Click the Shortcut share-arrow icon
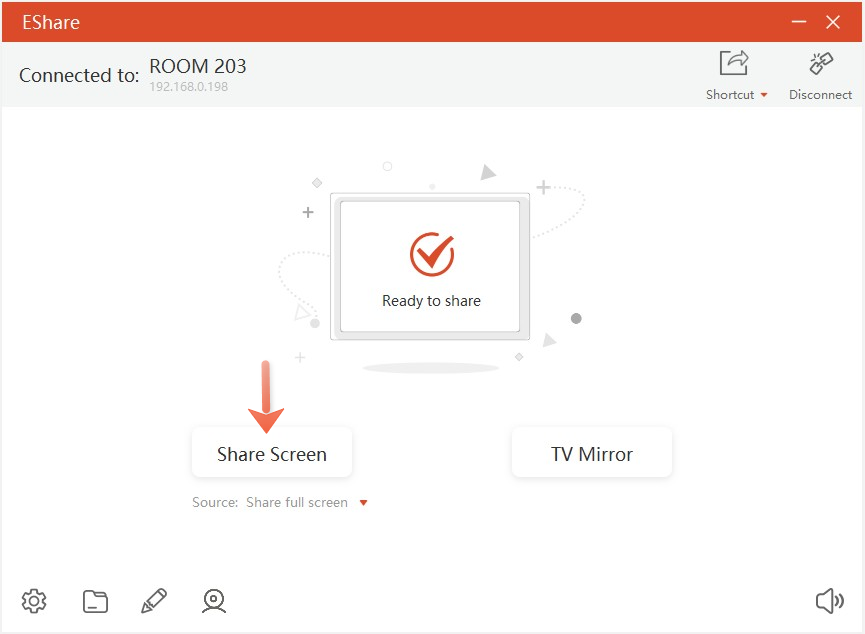 [734, 64]
